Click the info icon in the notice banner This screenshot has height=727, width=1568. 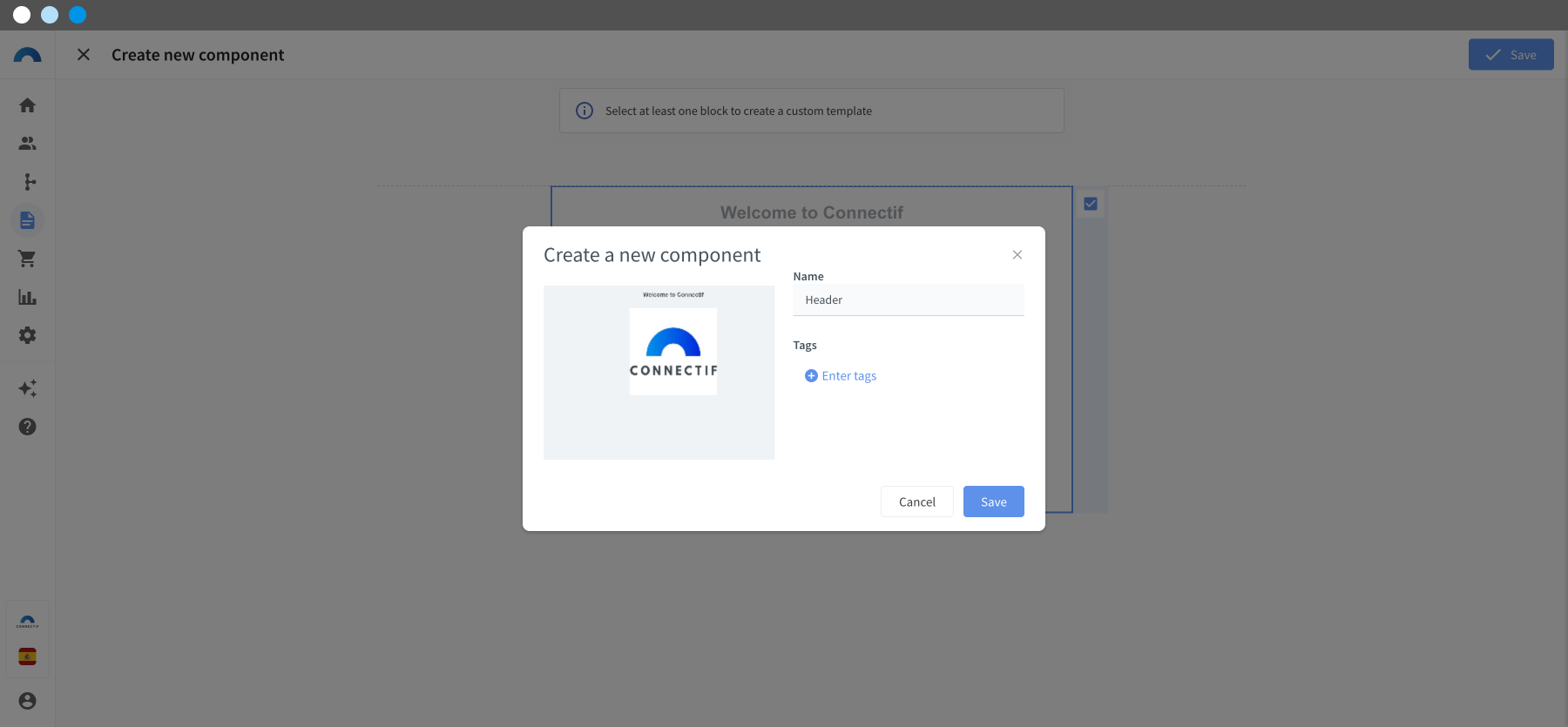585,111
